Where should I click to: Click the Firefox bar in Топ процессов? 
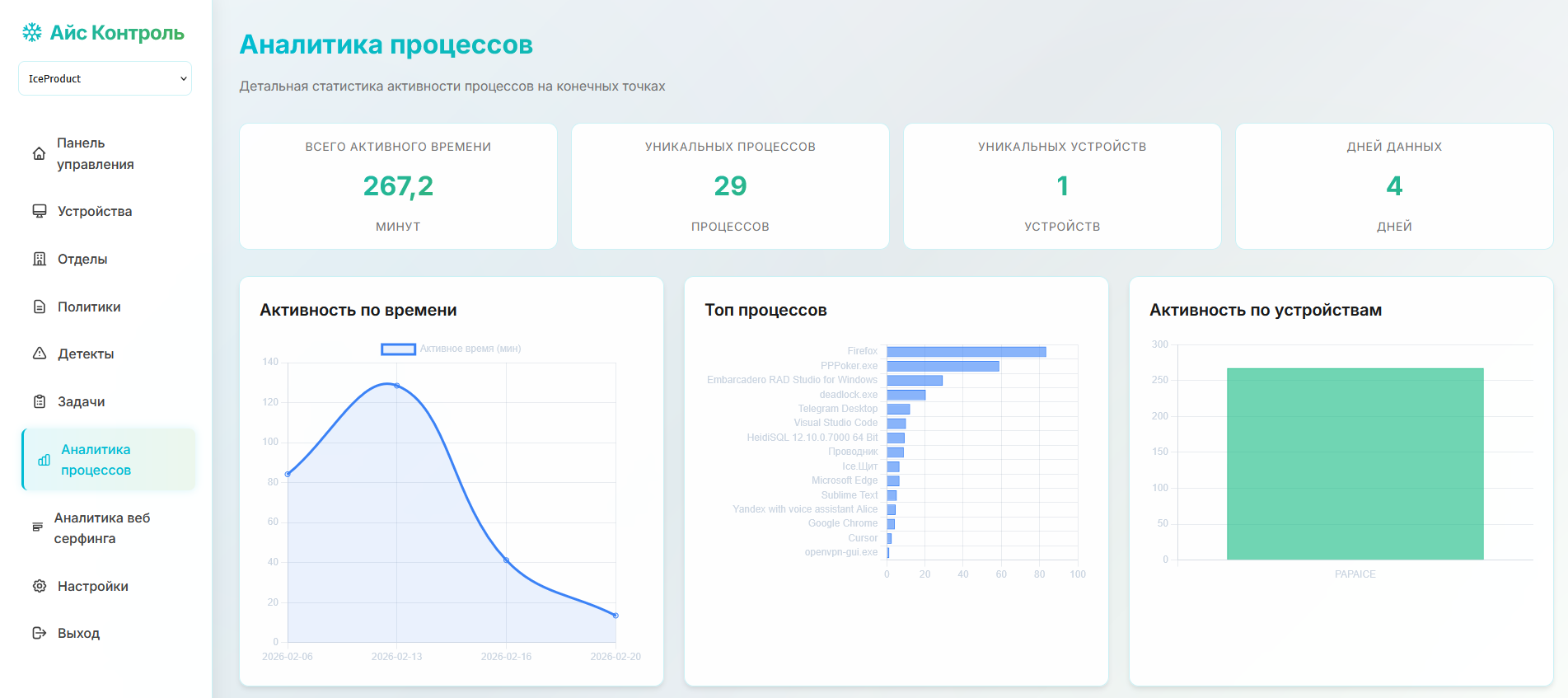(966, 352)
